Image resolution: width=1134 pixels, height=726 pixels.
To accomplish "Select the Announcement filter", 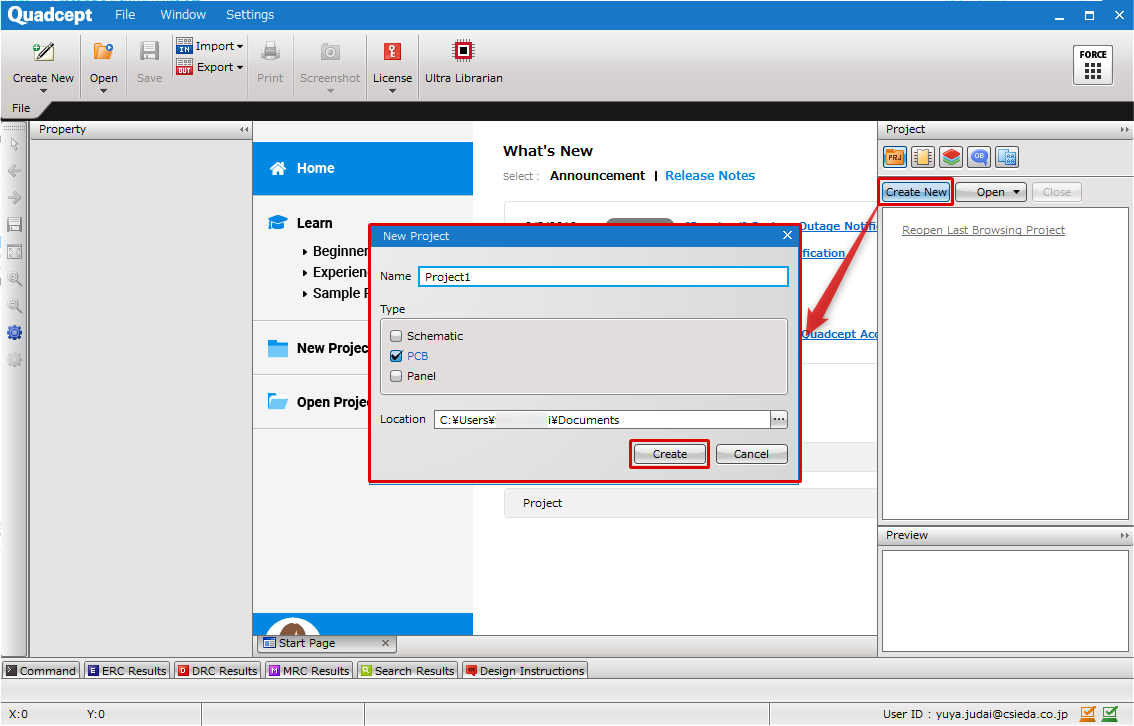I will point(597,176).
